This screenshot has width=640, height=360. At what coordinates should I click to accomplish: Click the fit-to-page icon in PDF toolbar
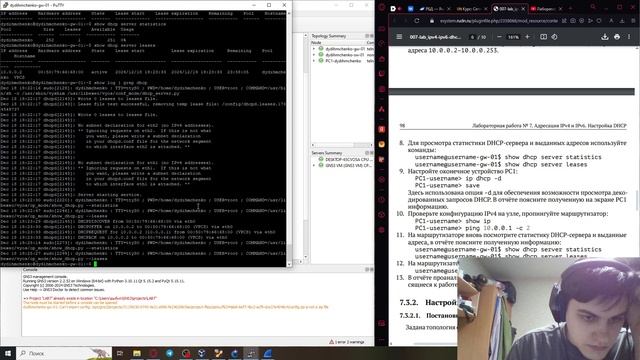(x=544, y=37)
